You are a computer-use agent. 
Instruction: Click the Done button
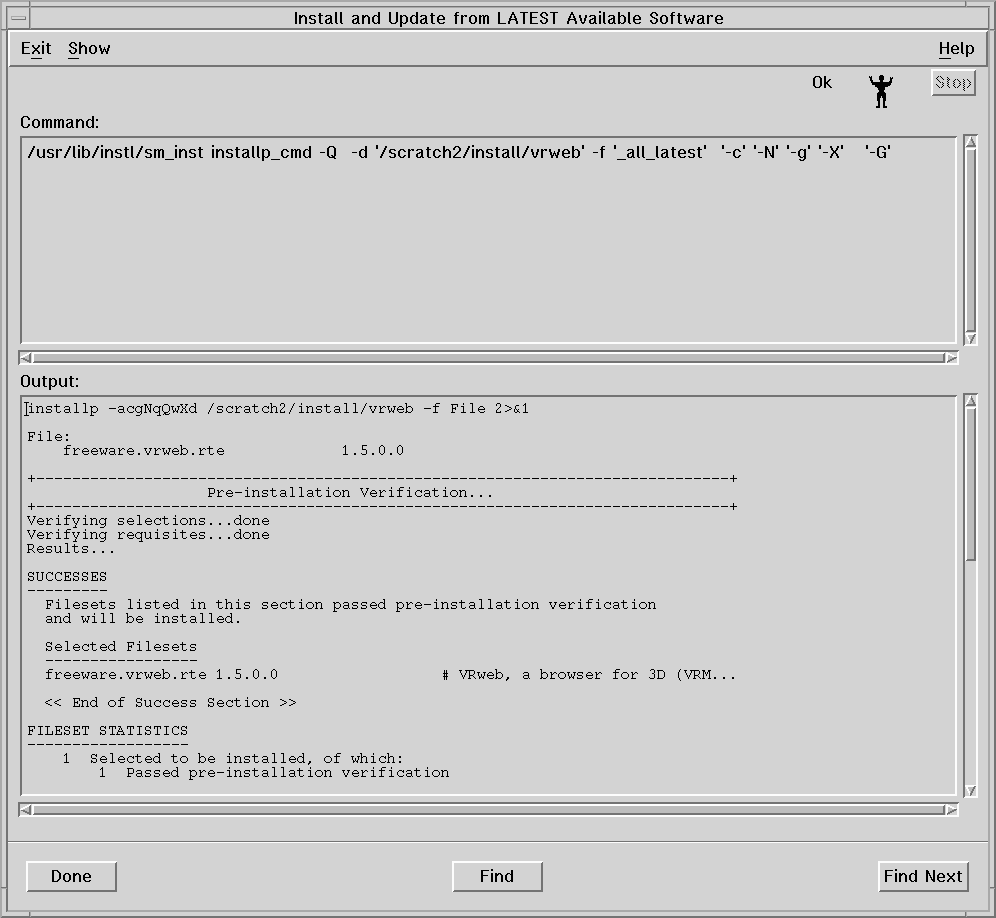71,876
